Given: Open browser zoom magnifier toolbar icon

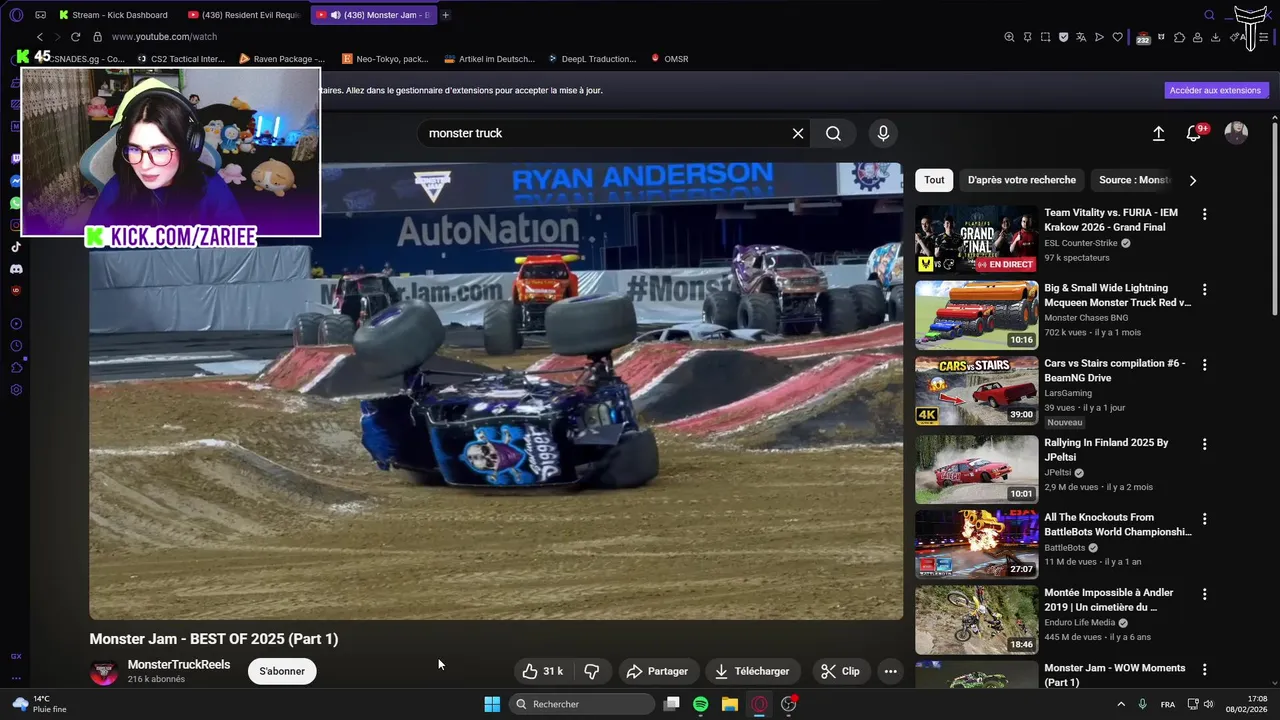Looking at the screenshot, I should (1009, 37).
